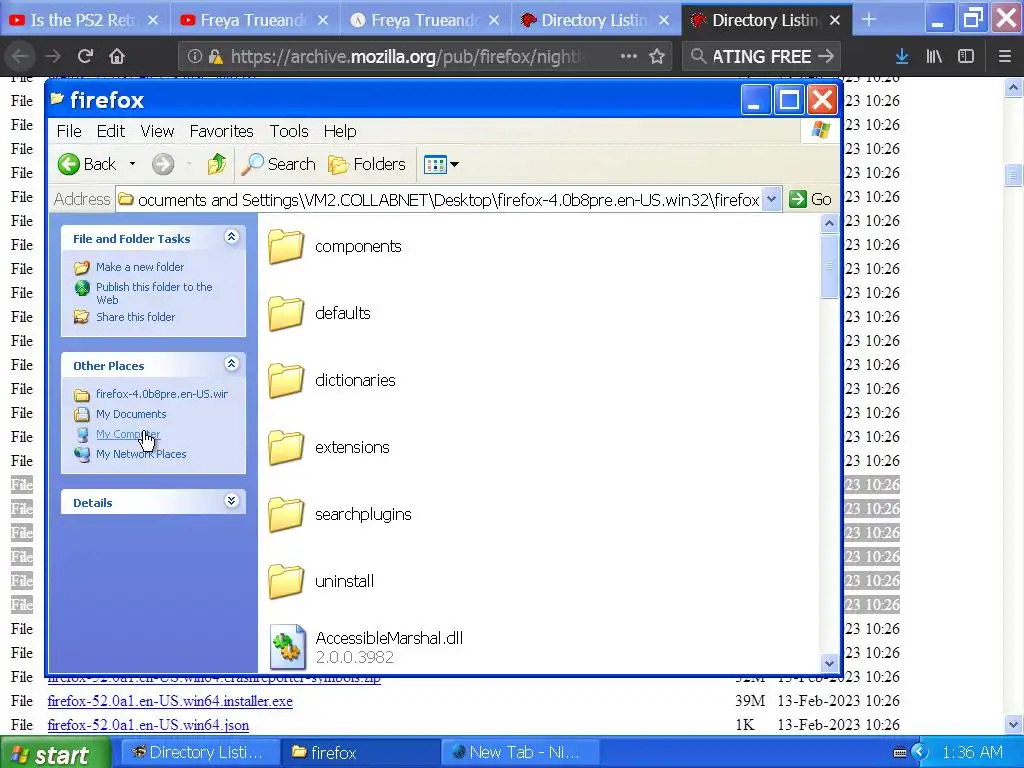The width and height of the screenshot is (1024, 768).
Task: Open the Help menu in Explorer
Action: click(340, 131)
